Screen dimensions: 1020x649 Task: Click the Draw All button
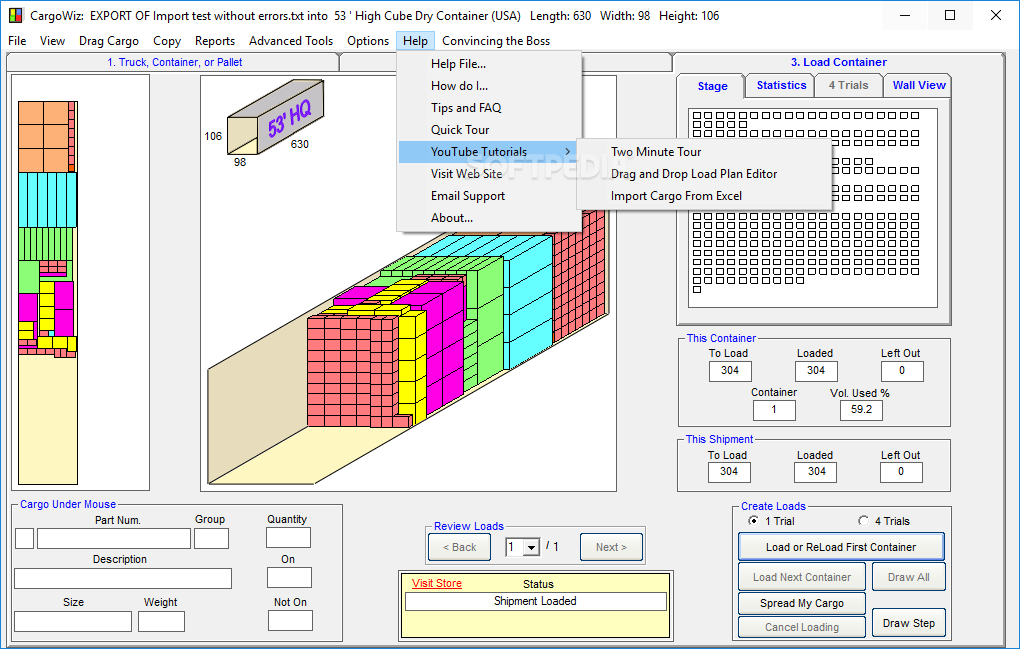[908, 577]
